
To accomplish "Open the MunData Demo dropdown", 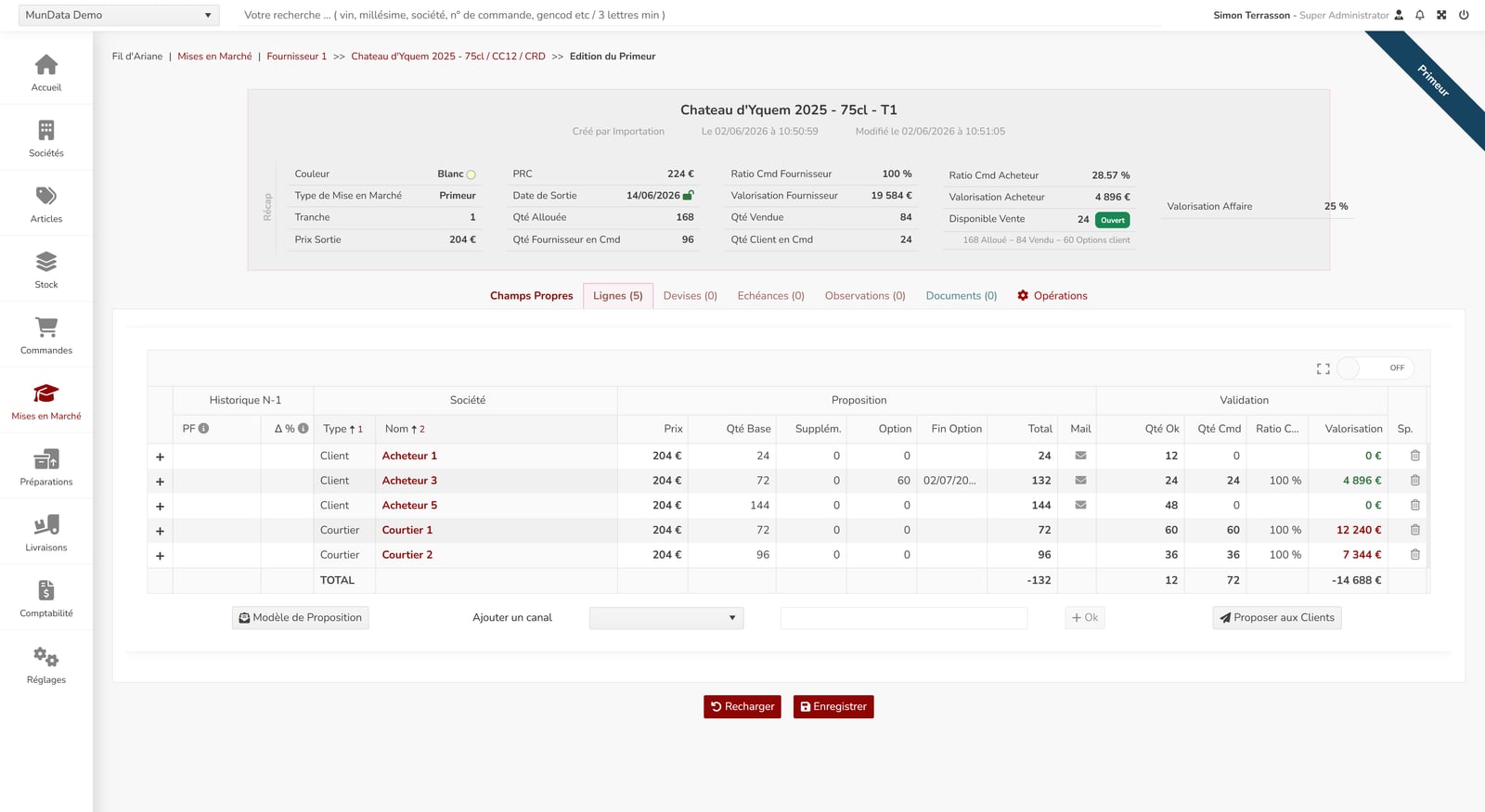I will (x=119, y=15).
